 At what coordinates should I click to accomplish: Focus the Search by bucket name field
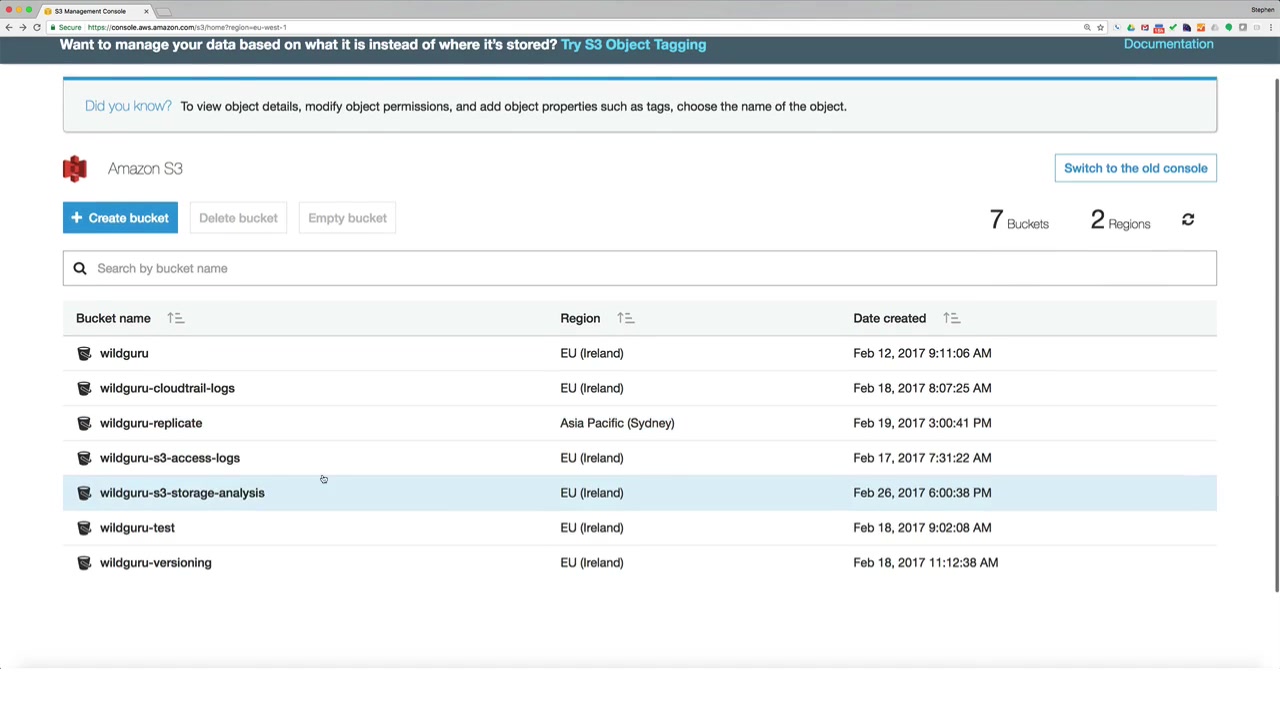[x=640, y=268]
